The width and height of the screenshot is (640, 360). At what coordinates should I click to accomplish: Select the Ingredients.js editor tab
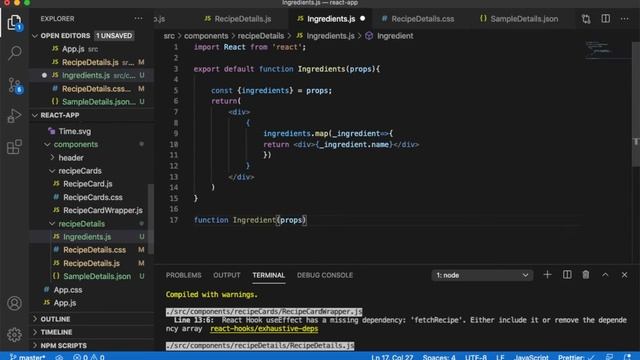pos(331,19)
